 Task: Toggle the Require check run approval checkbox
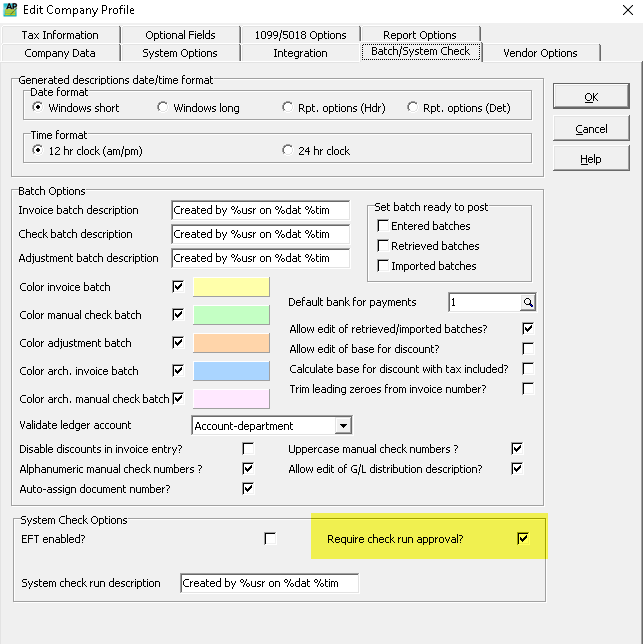pyautogui.click(x=522, y=539)
